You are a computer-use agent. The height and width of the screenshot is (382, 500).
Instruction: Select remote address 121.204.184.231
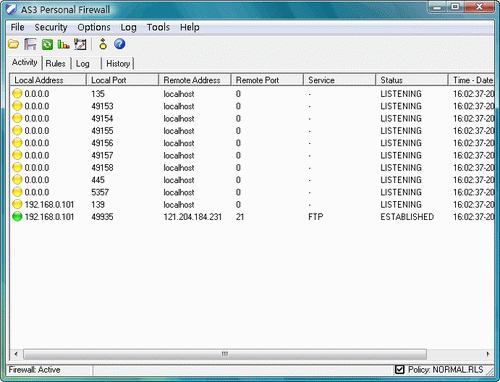pos(193,217)
